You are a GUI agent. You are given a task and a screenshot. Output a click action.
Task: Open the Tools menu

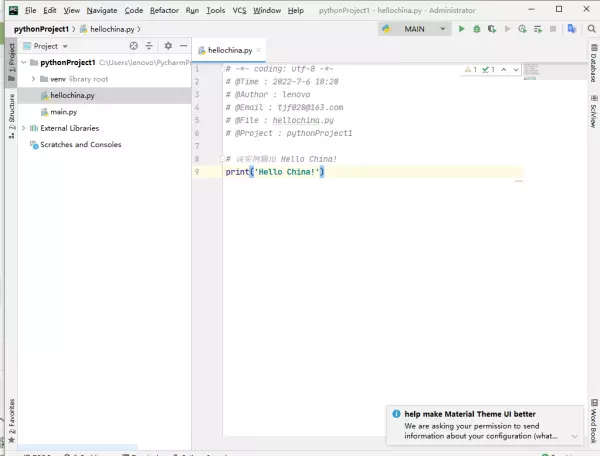pyautogui.click(x=215, y=10)
